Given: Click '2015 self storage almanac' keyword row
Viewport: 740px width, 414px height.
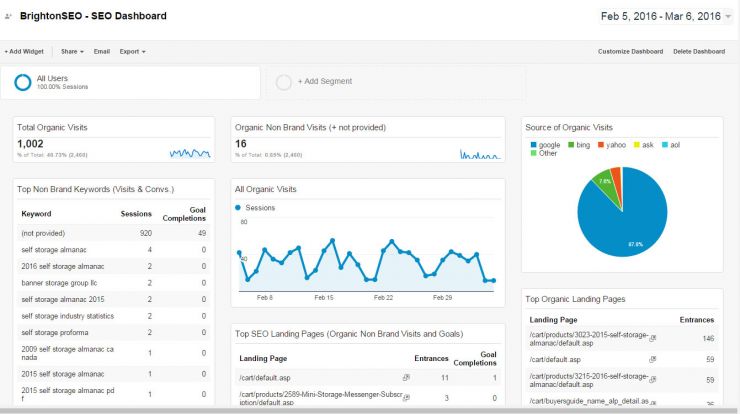Looking at the screenshot, I should (x=113, y=374).
